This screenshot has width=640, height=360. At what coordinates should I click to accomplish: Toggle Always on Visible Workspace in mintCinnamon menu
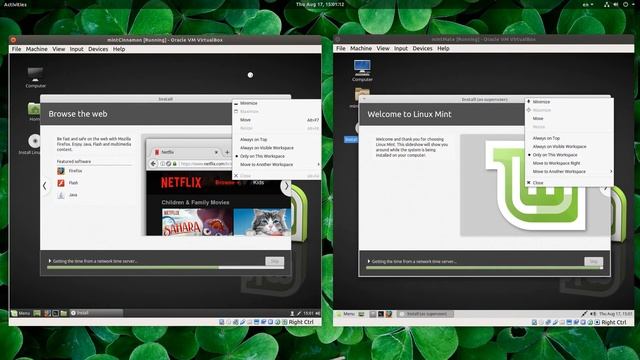click(x=276, y=148)
